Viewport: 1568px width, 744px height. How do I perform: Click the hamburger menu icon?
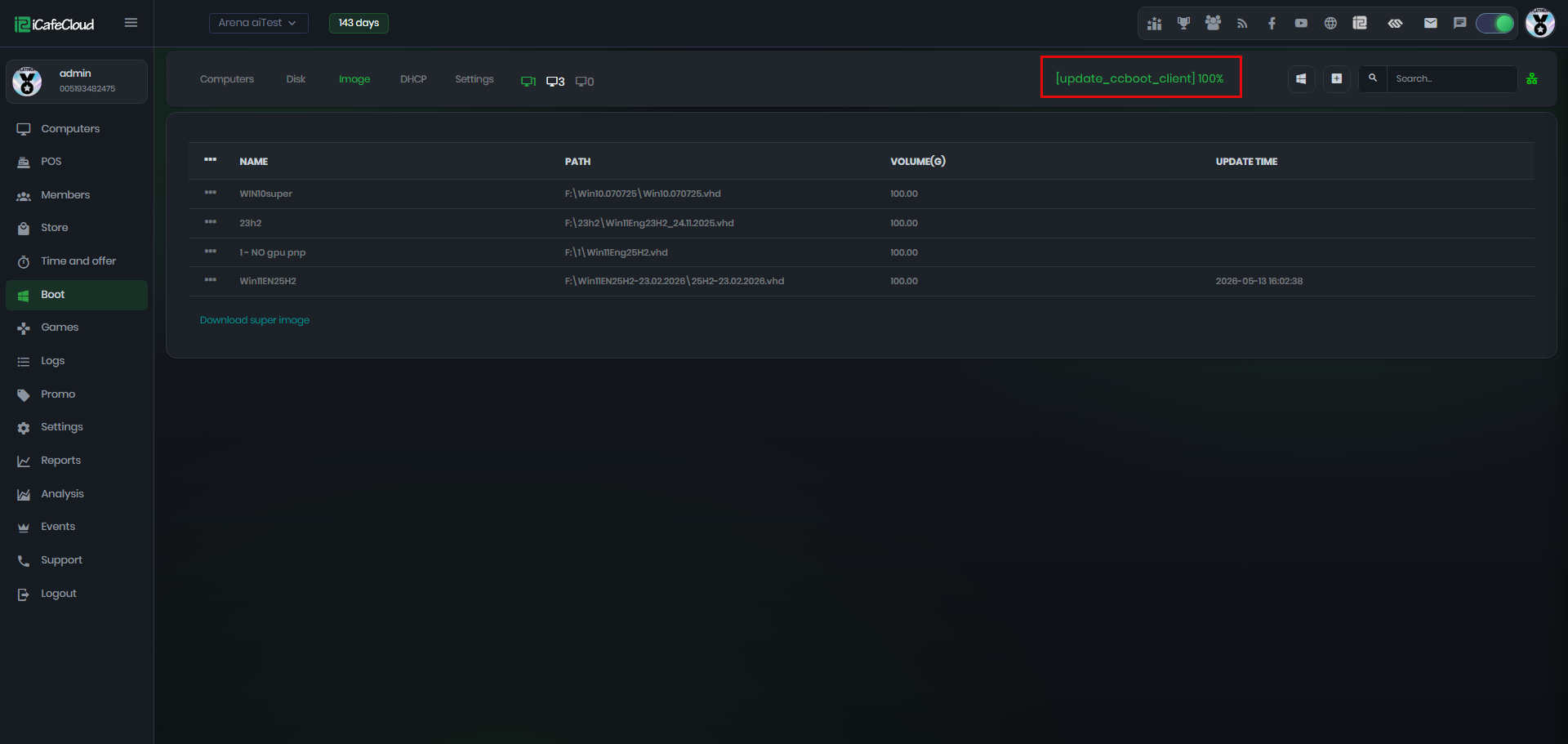pyautogui.click(x=131, y=23)
